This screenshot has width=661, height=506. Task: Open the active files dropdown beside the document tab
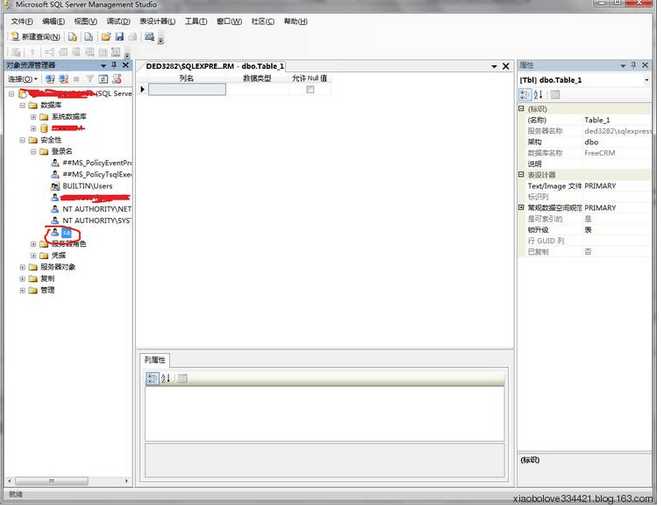(x=494, y=67)
